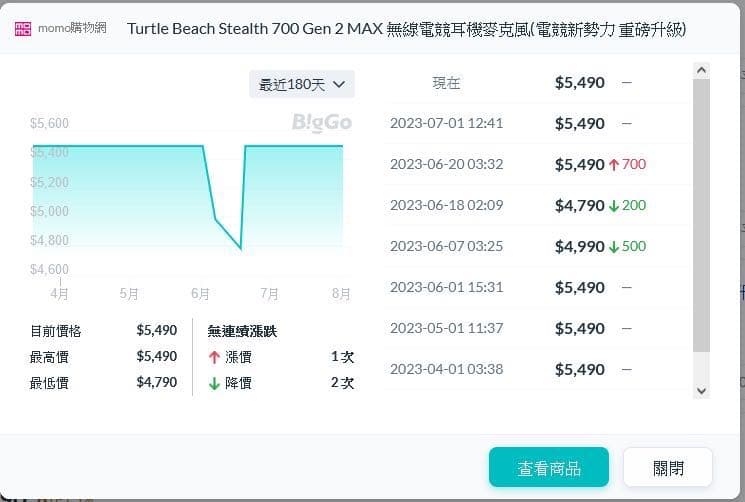Click the momo購物網 logo icon
This screenshot has height=502, width=745.
coord(23,29)
